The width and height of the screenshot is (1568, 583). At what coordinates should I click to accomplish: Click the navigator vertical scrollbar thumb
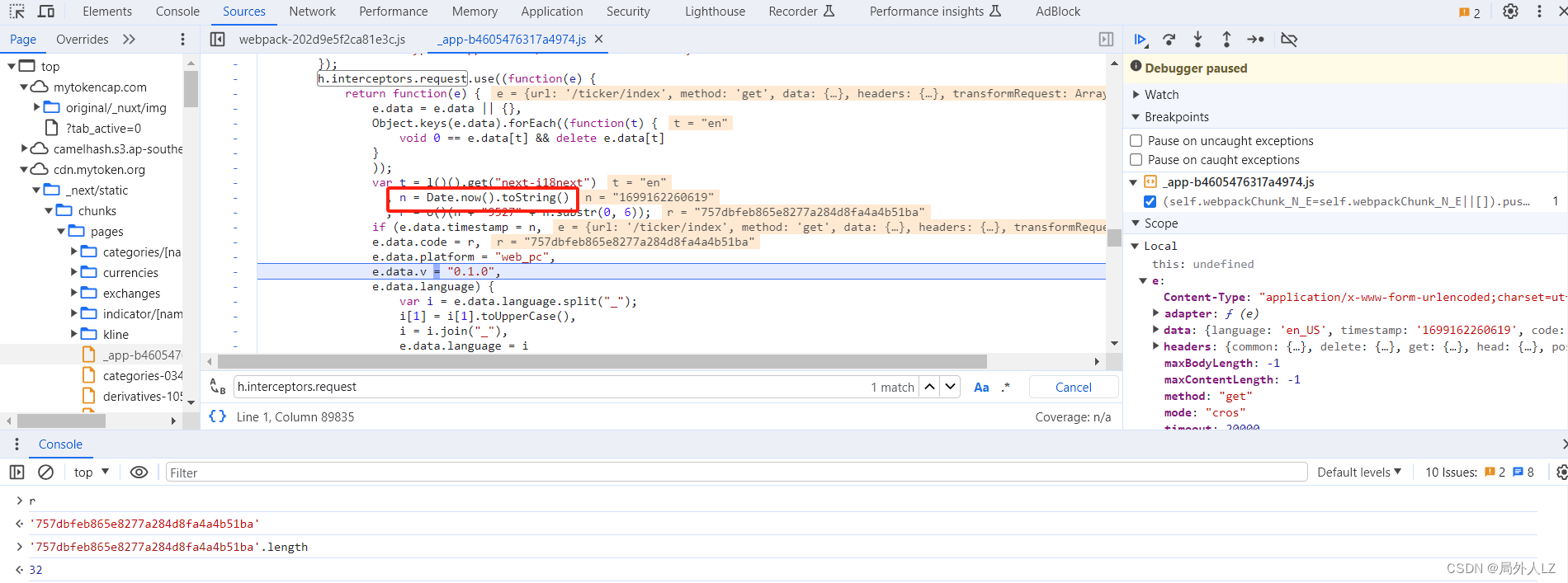point(191,89)
